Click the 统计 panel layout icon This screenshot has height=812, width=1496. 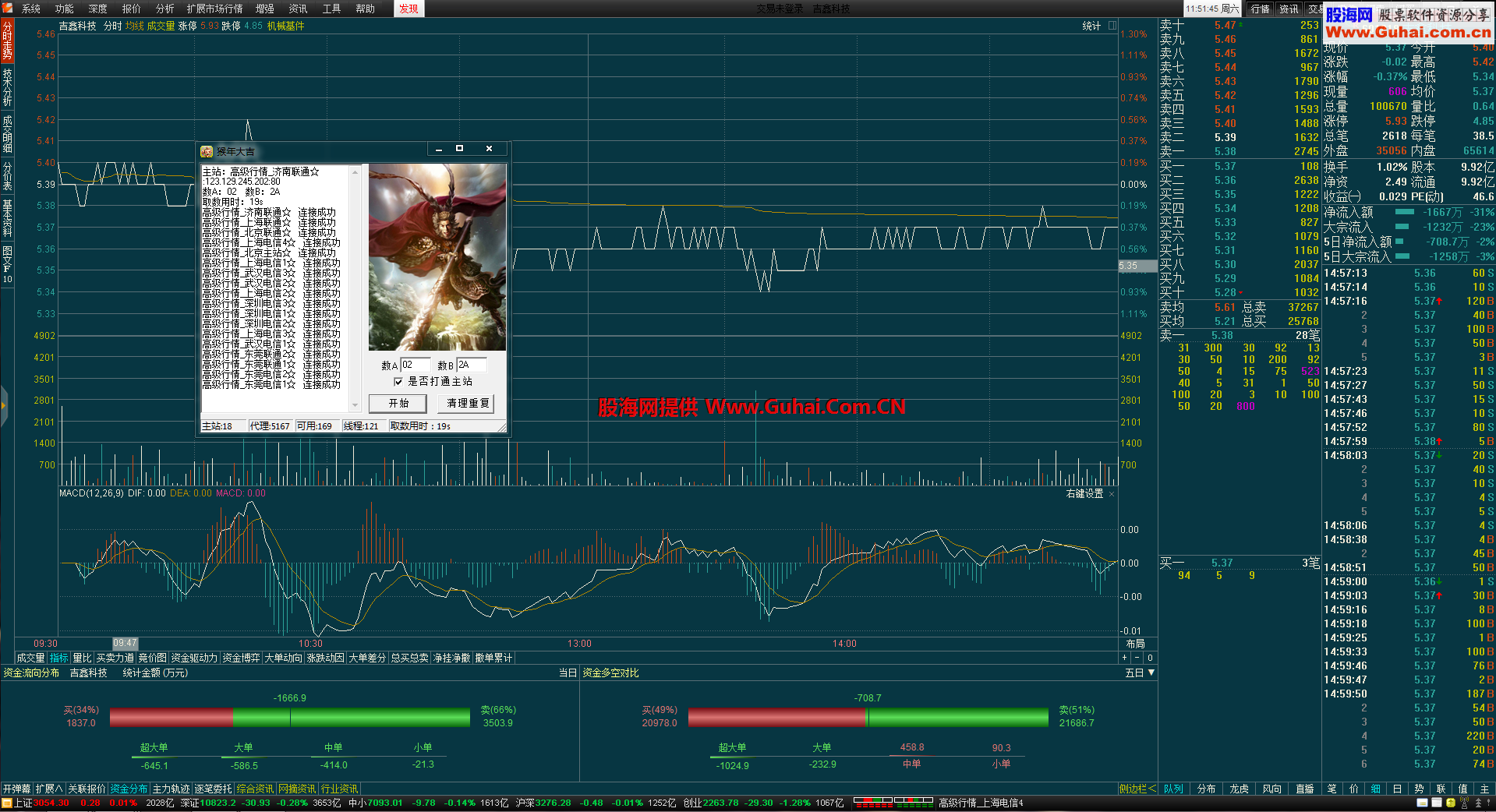click(x=1112, y=26)
